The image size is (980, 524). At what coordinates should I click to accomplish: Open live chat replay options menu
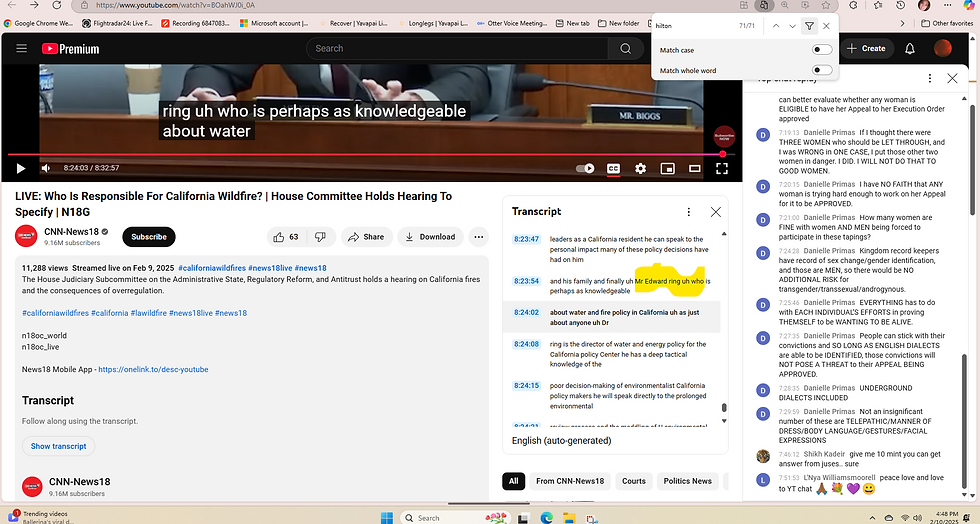coord(929,78)
